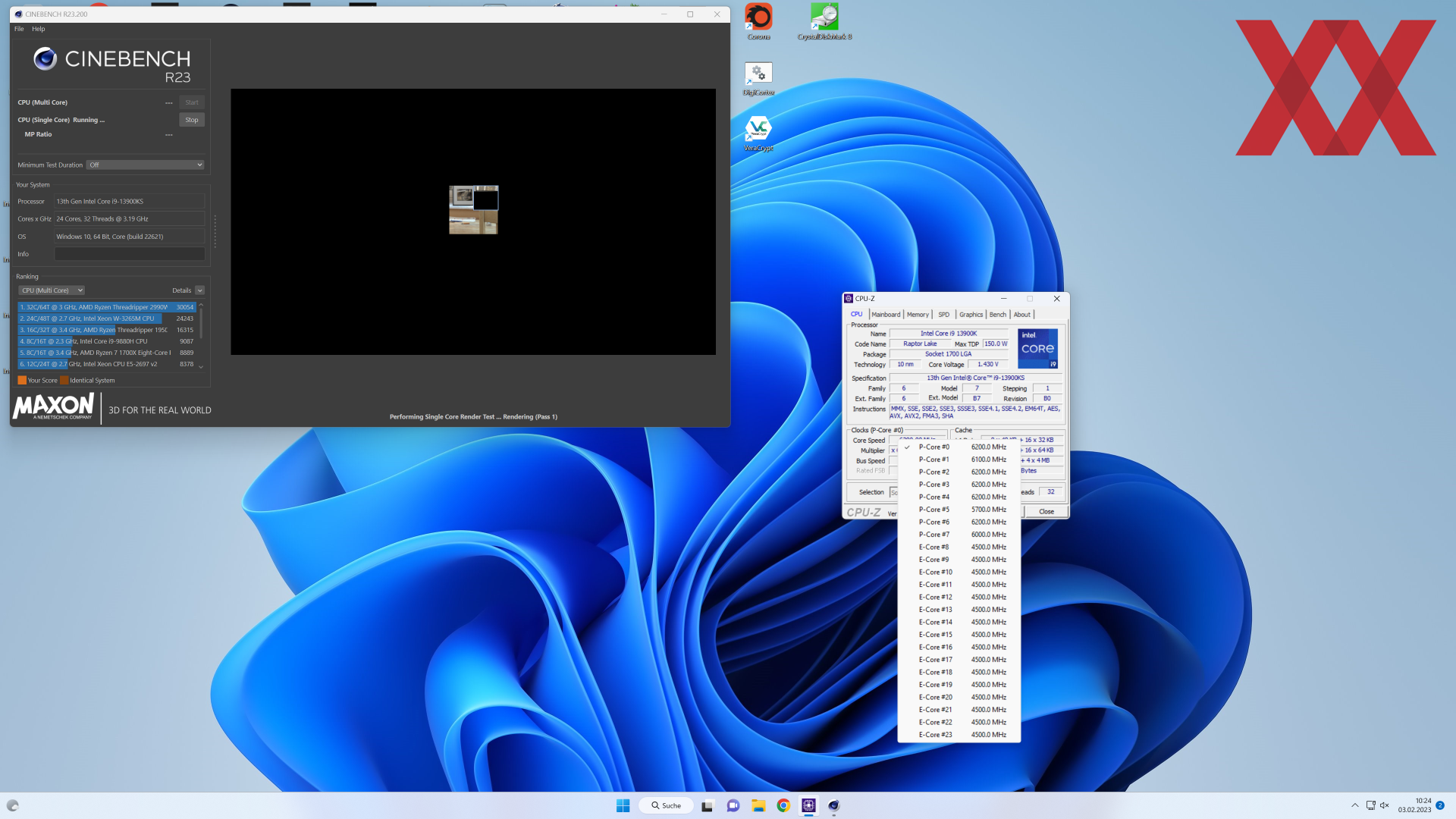Image resolution: width=1456 pixels, height=819 pixels.
Task: Switch to Cinebench via taskbar icon
Action: [x=833, y=805]
